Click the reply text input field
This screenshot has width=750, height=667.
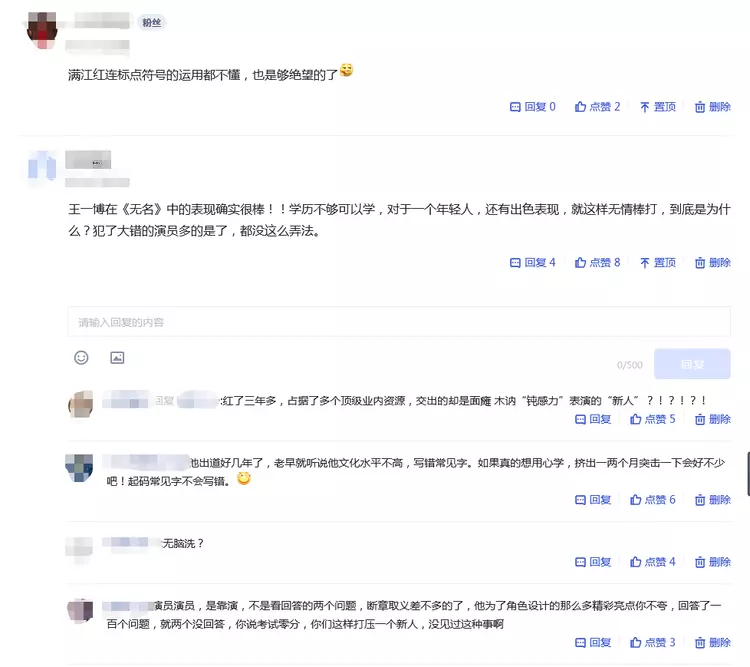point(399,322)
